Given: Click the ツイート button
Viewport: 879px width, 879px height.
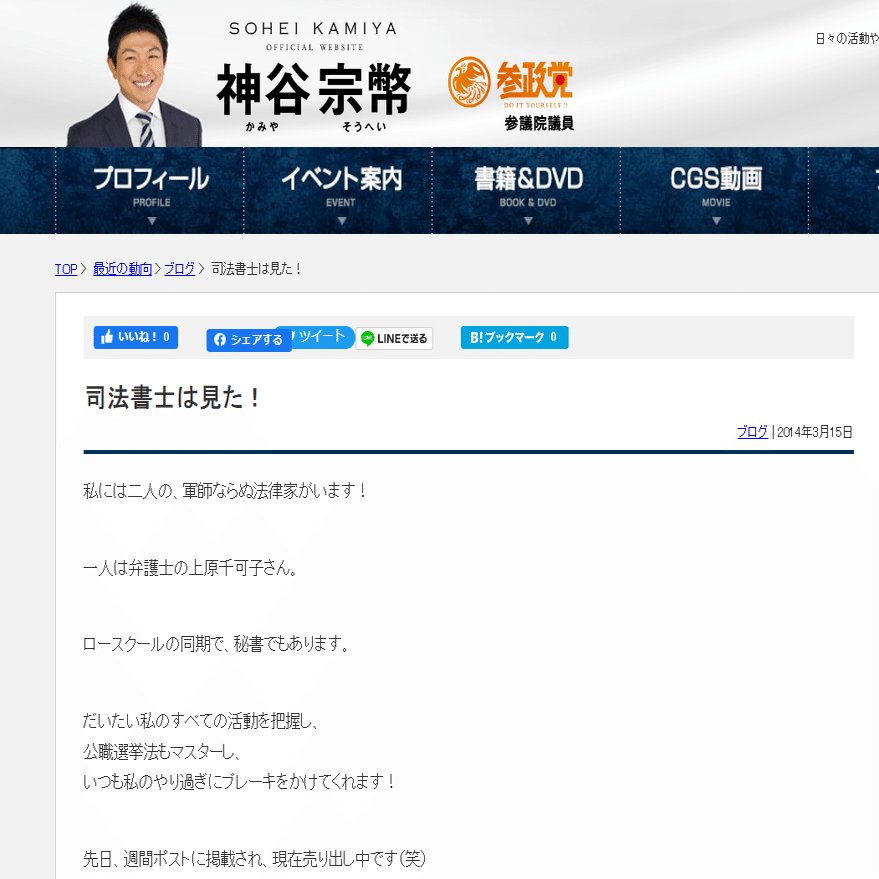Looking at the screenshot, I should click(321, 336).
